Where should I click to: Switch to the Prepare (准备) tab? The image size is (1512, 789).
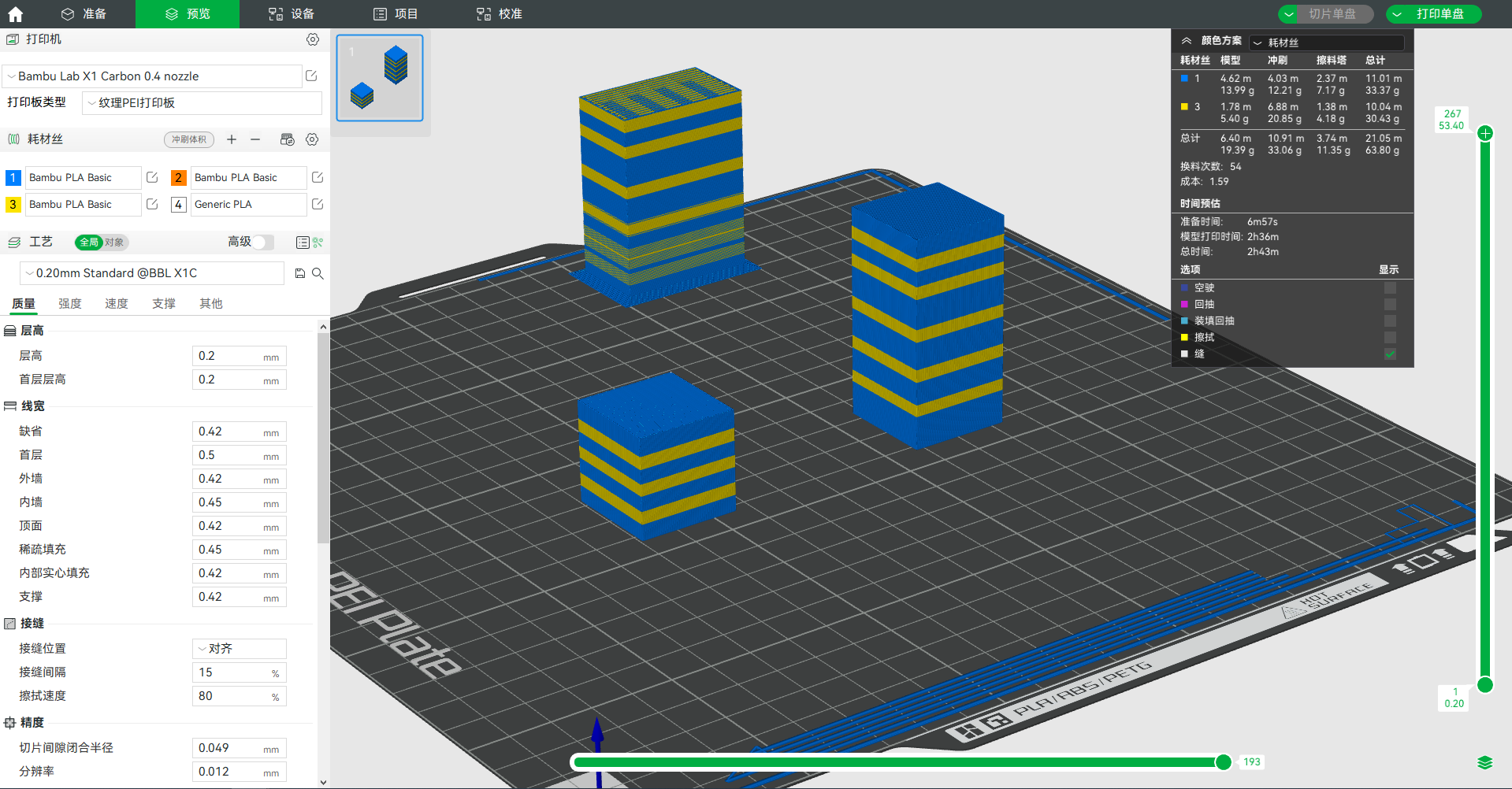84,14
